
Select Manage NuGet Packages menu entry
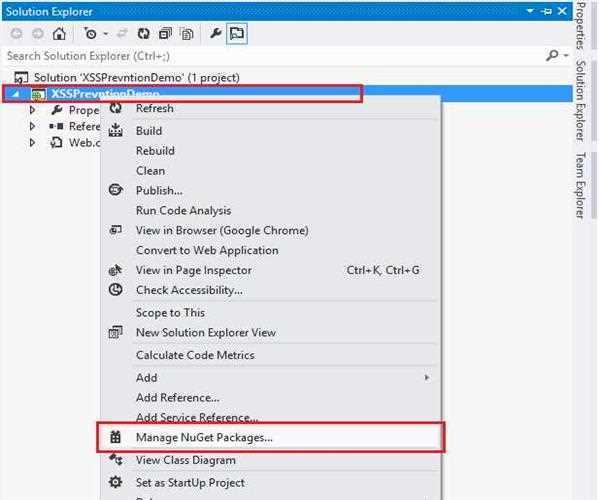[x=204, y=437]
